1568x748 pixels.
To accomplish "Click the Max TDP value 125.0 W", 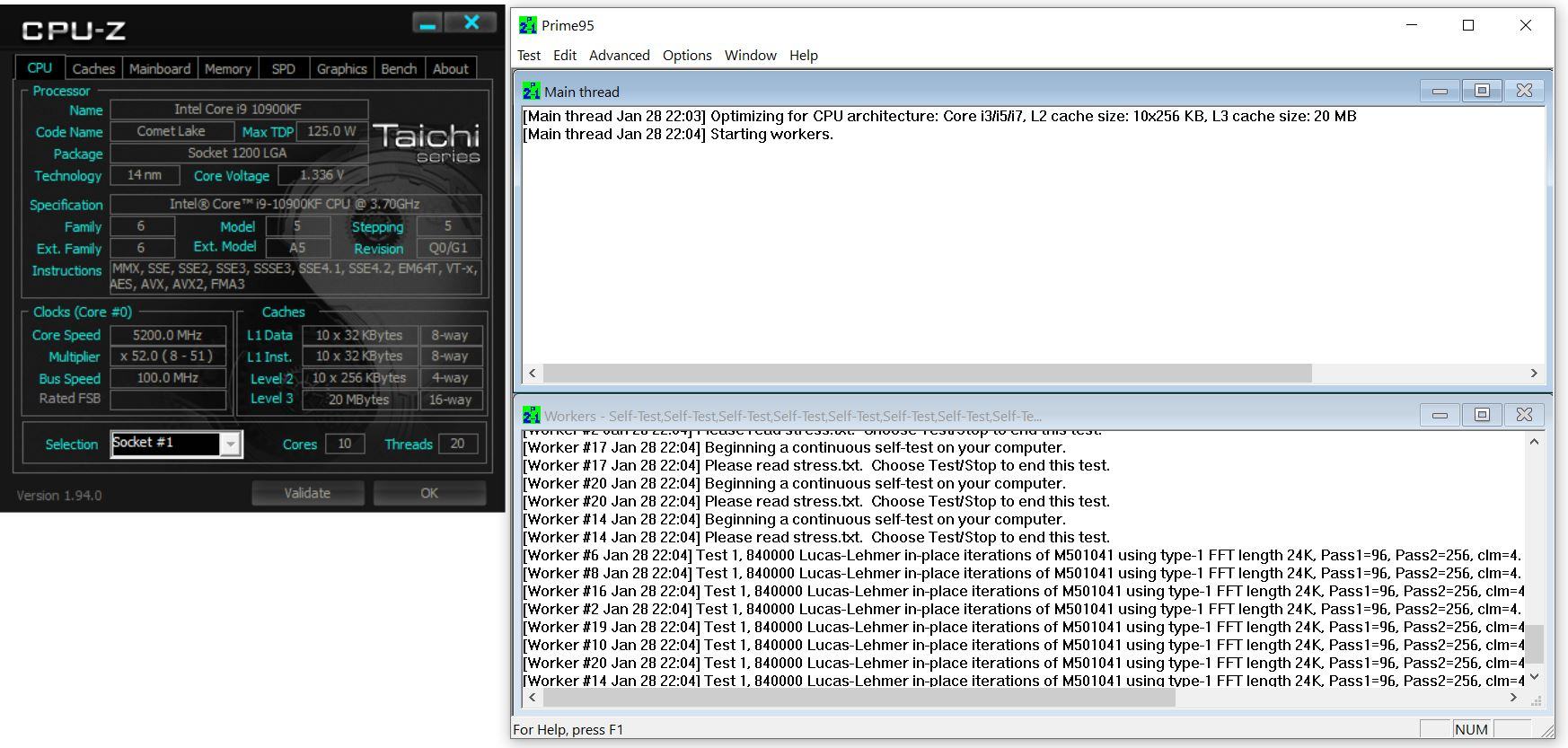I will (331, 131).
